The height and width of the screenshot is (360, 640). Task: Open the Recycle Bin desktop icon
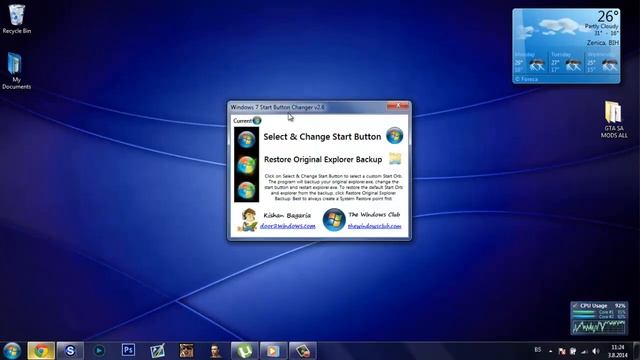click(x=17, y=19)
